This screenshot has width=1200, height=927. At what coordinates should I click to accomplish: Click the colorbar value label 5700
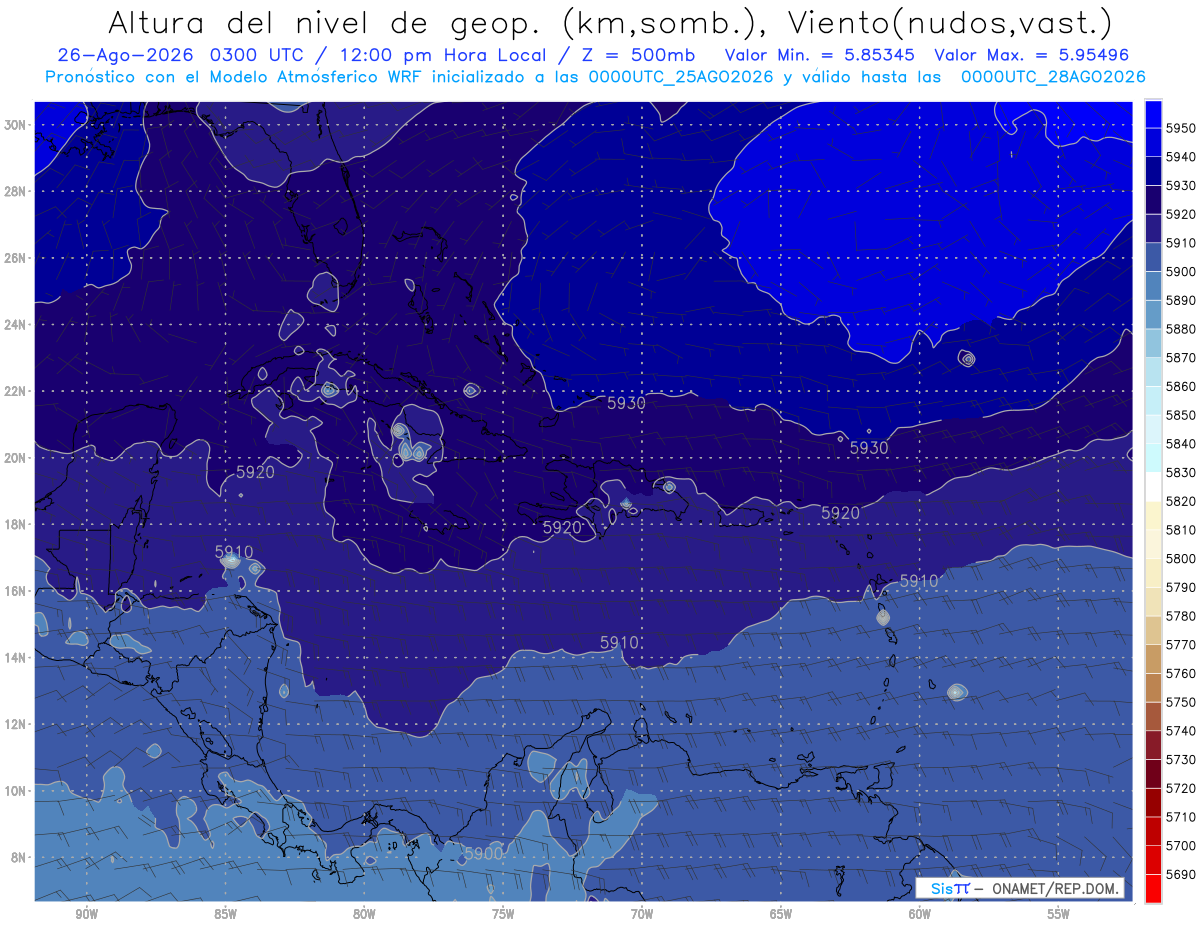pyautogui.click(x=1180, y=845)
